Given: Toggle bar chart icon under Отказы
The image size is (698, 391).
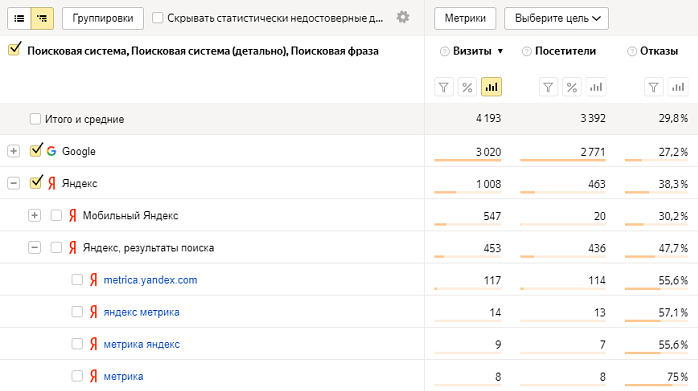Looking at the screenshot, I should (x=678, y=87).
